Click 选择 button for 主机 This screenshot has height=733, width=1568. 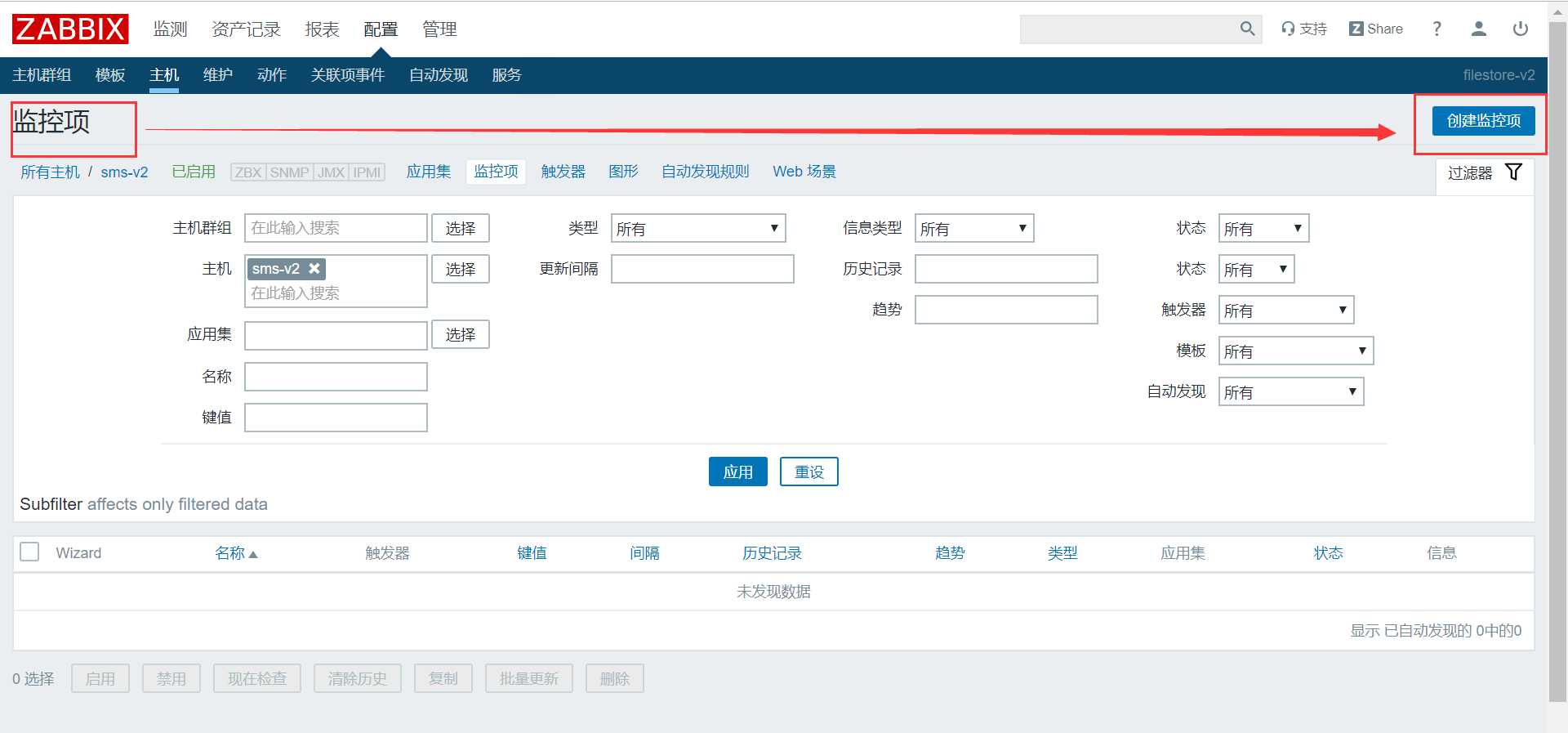[x=461, y=269]
